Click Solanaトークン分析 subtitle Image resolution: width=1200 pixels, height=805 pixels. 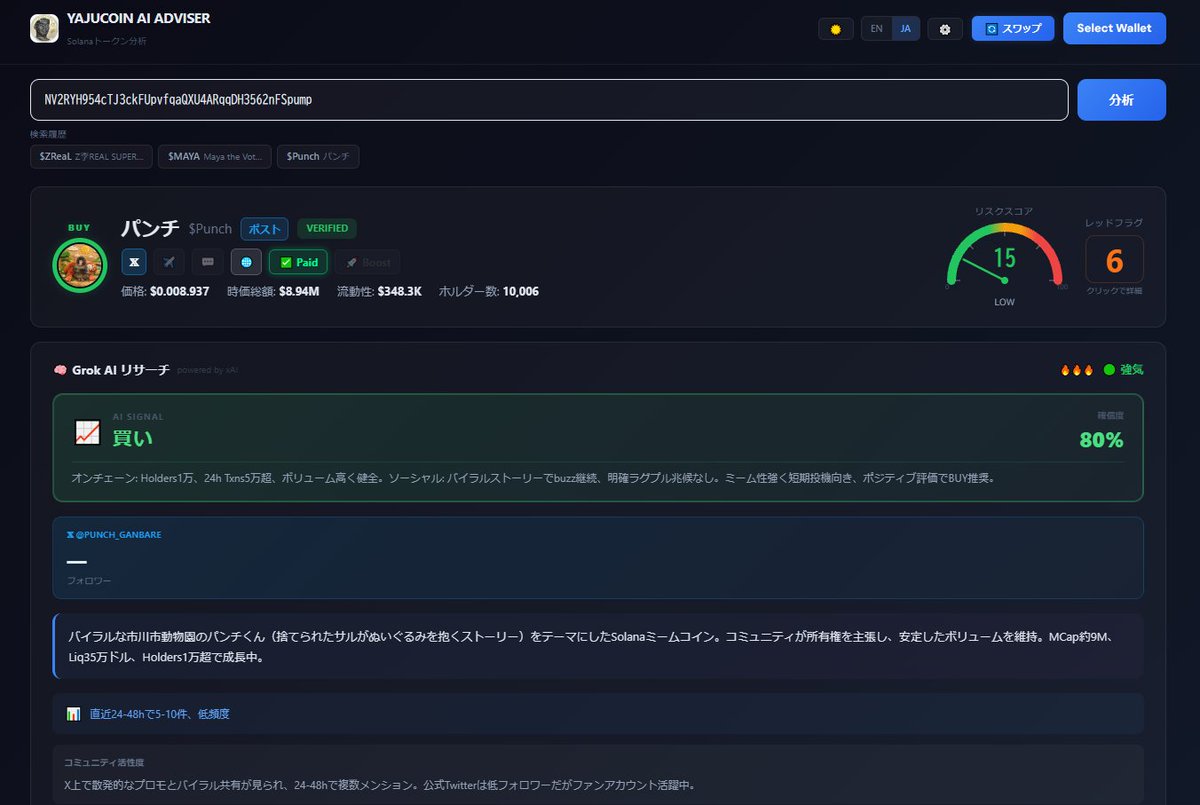coord(106,40)
